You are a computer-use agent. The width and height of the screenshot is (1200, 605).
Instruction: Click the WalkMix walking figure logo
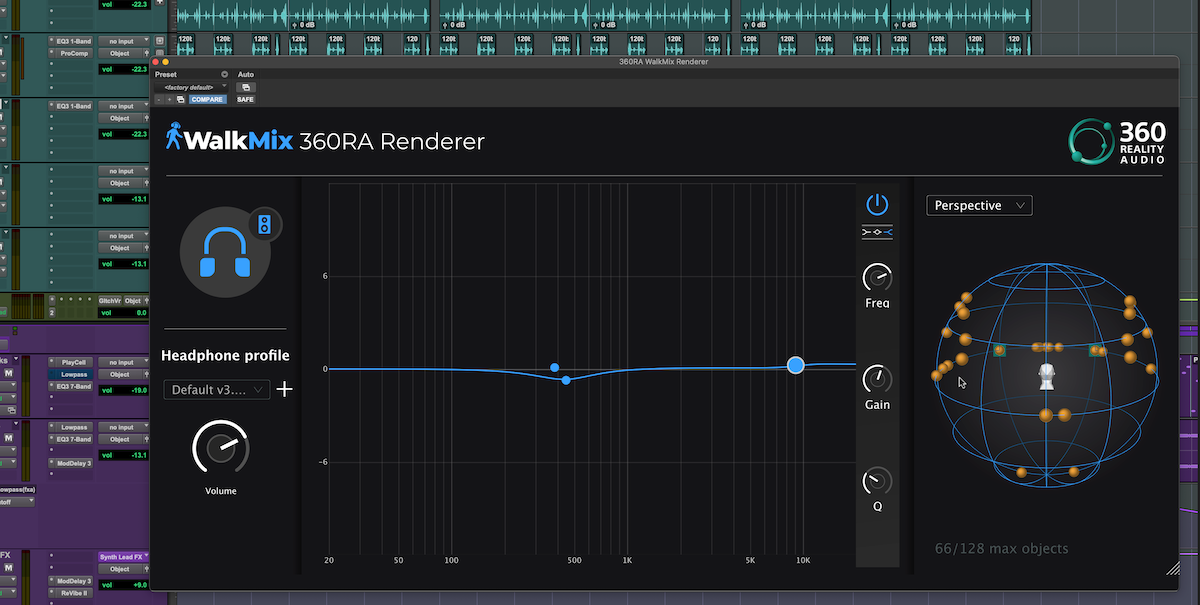click(x=174, y=139)
